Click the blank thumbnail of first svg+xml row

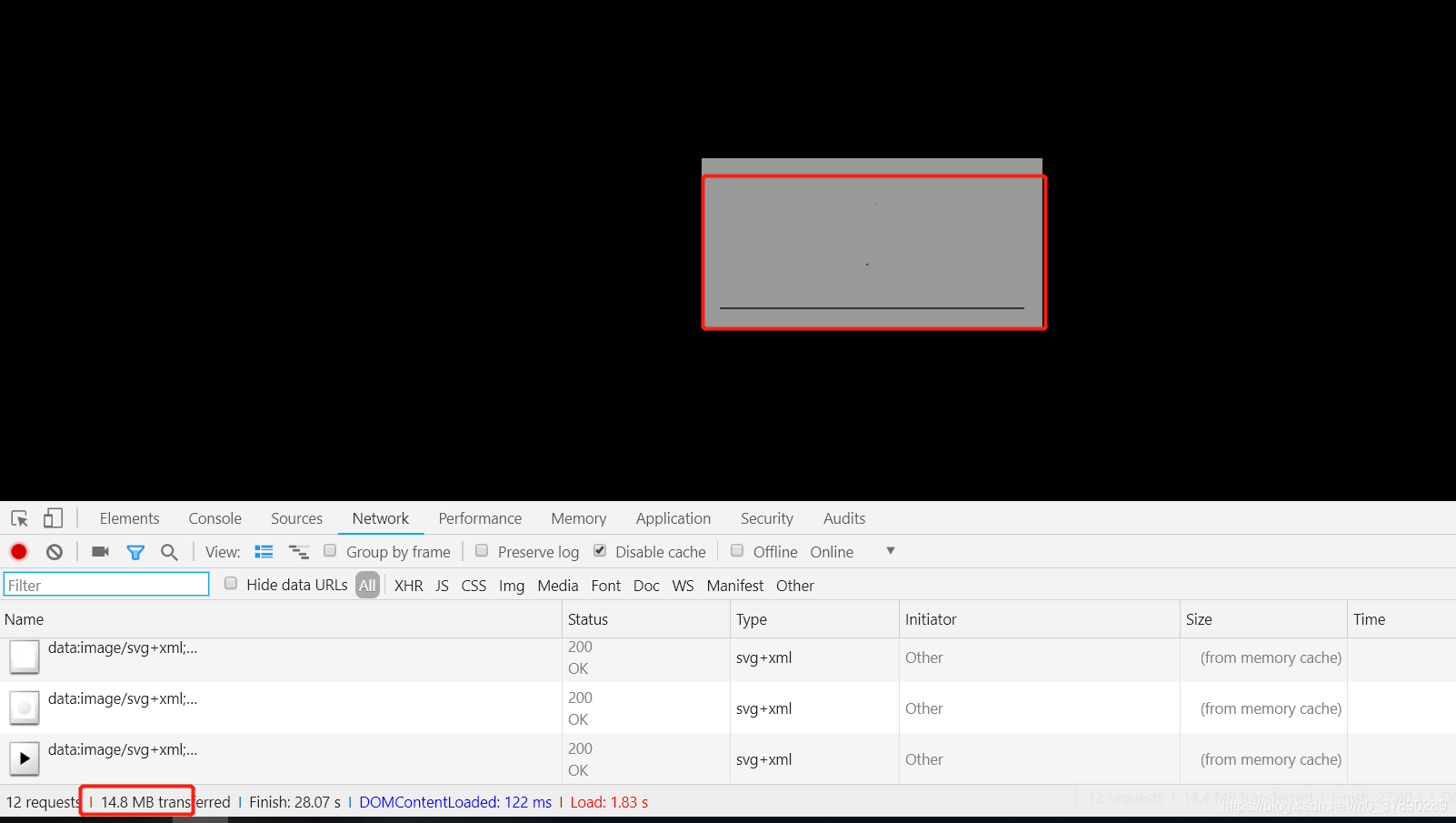tap(25, 657)
